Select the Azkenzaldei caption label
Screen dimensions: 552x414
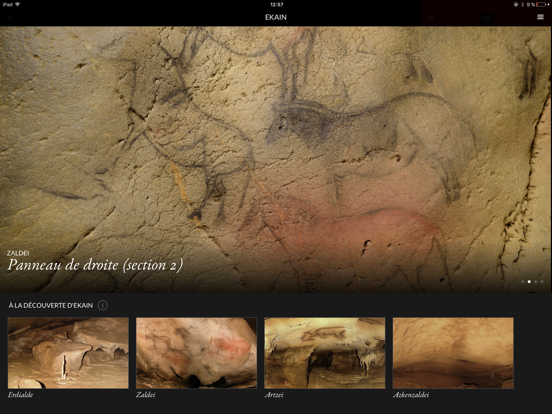(x=411, y=395)
